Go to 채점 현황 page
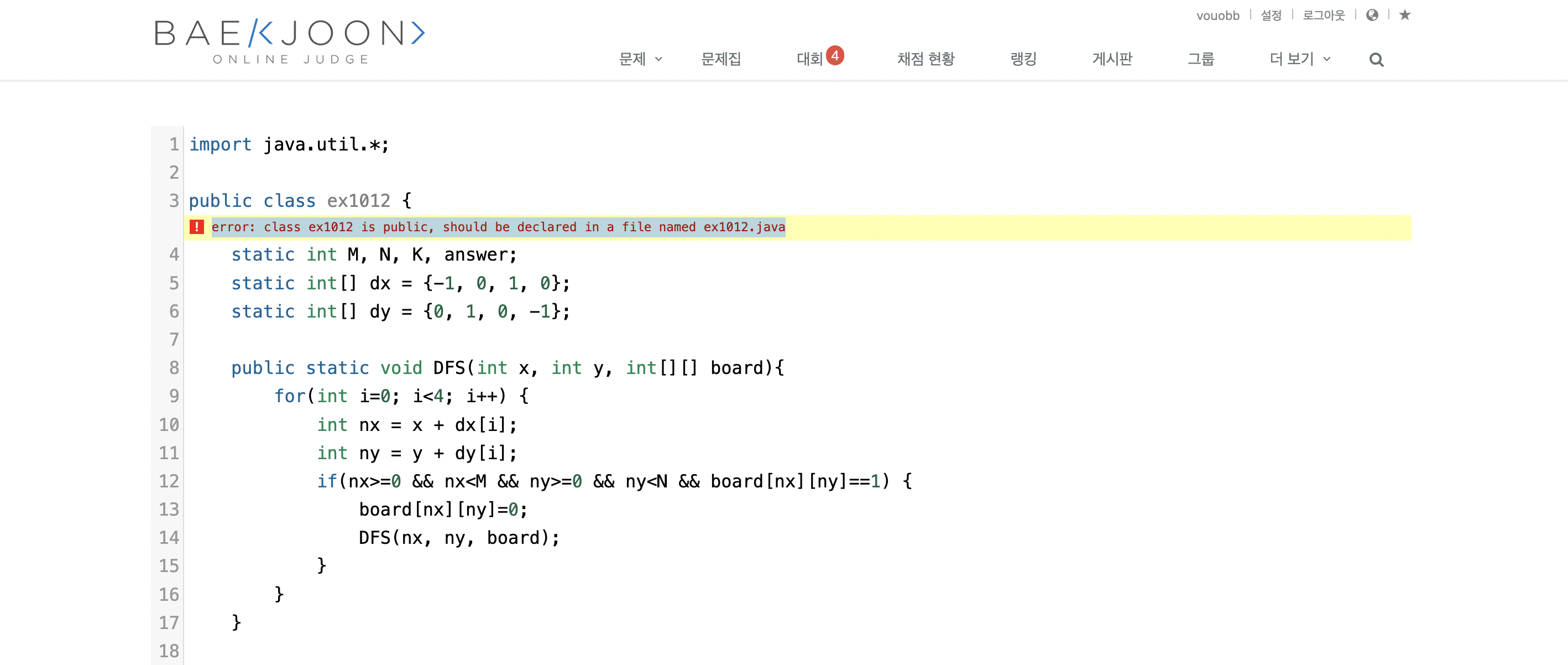This screenshot has width=1568, height=665. [x=925, y=59]
